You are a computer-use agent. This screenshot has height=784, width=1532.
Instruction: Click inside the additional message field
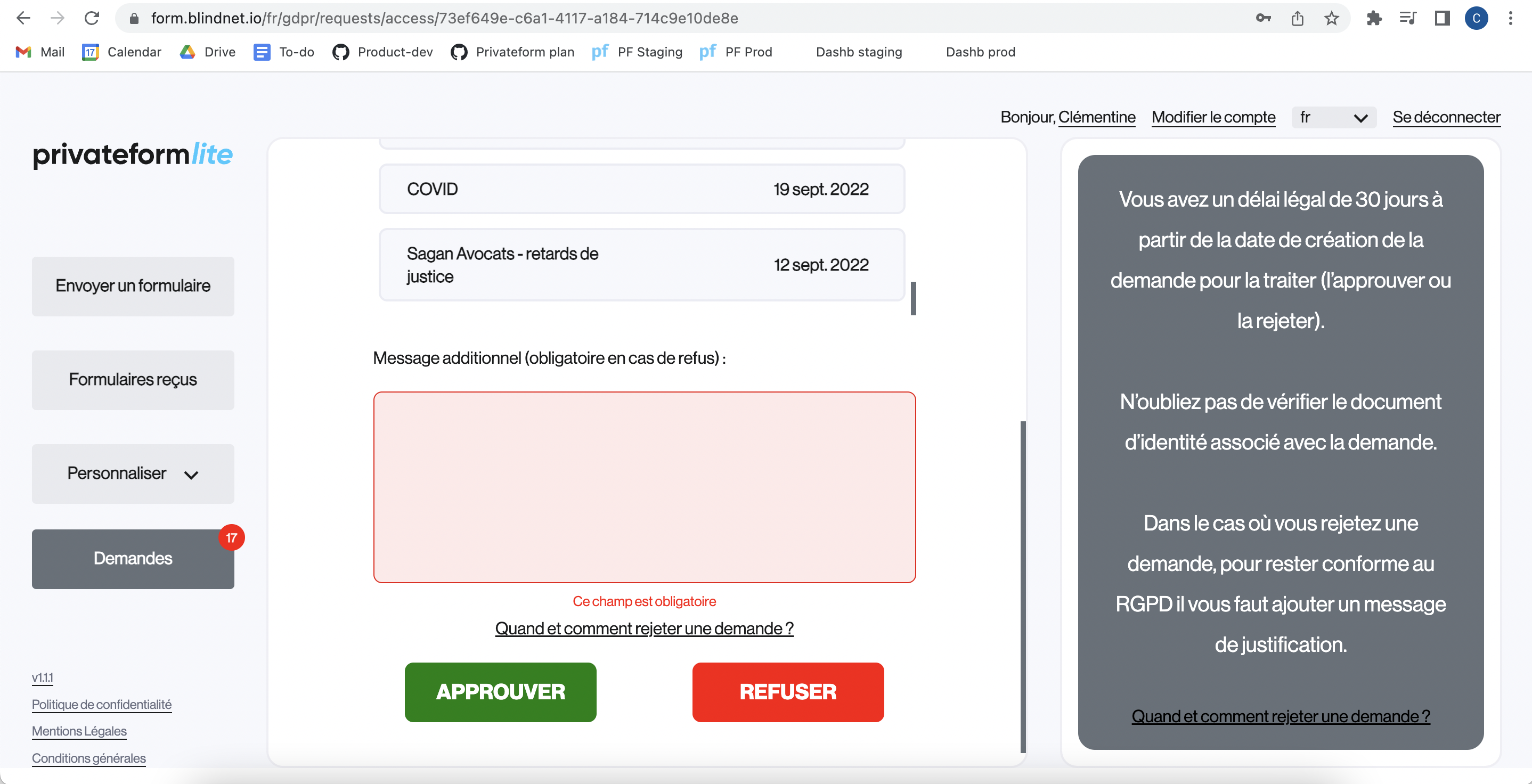[644, 488]
